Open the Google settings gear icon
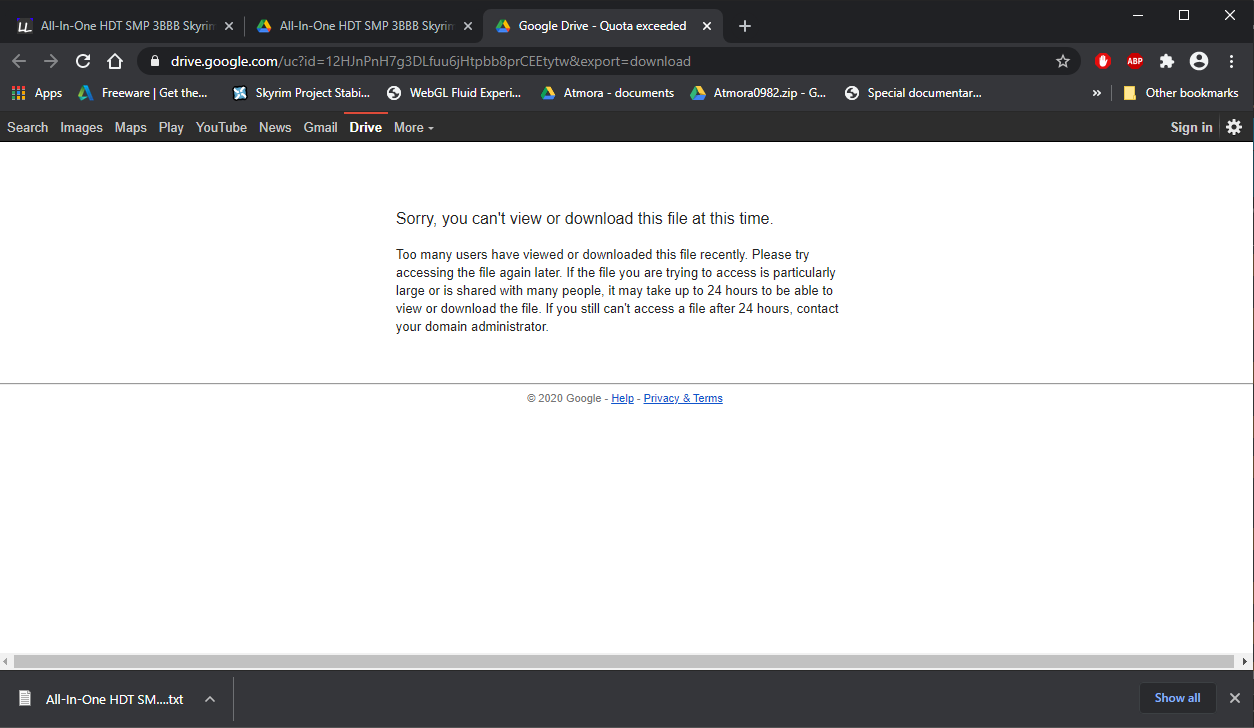Image resolution: width=1254 pixels, height=728 pixels. click(1234, 127)
